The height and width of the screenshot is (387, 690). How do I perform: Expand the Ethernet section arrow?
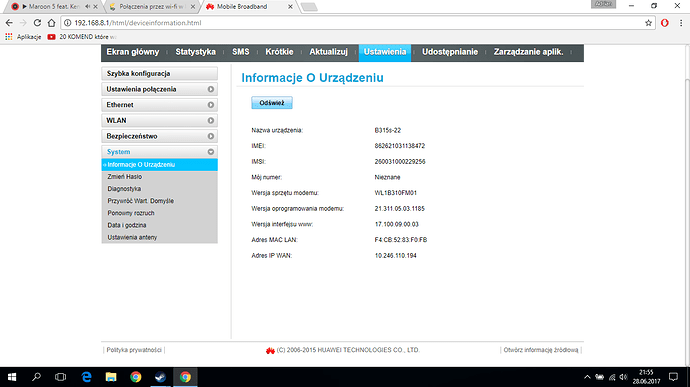(211, 105)
